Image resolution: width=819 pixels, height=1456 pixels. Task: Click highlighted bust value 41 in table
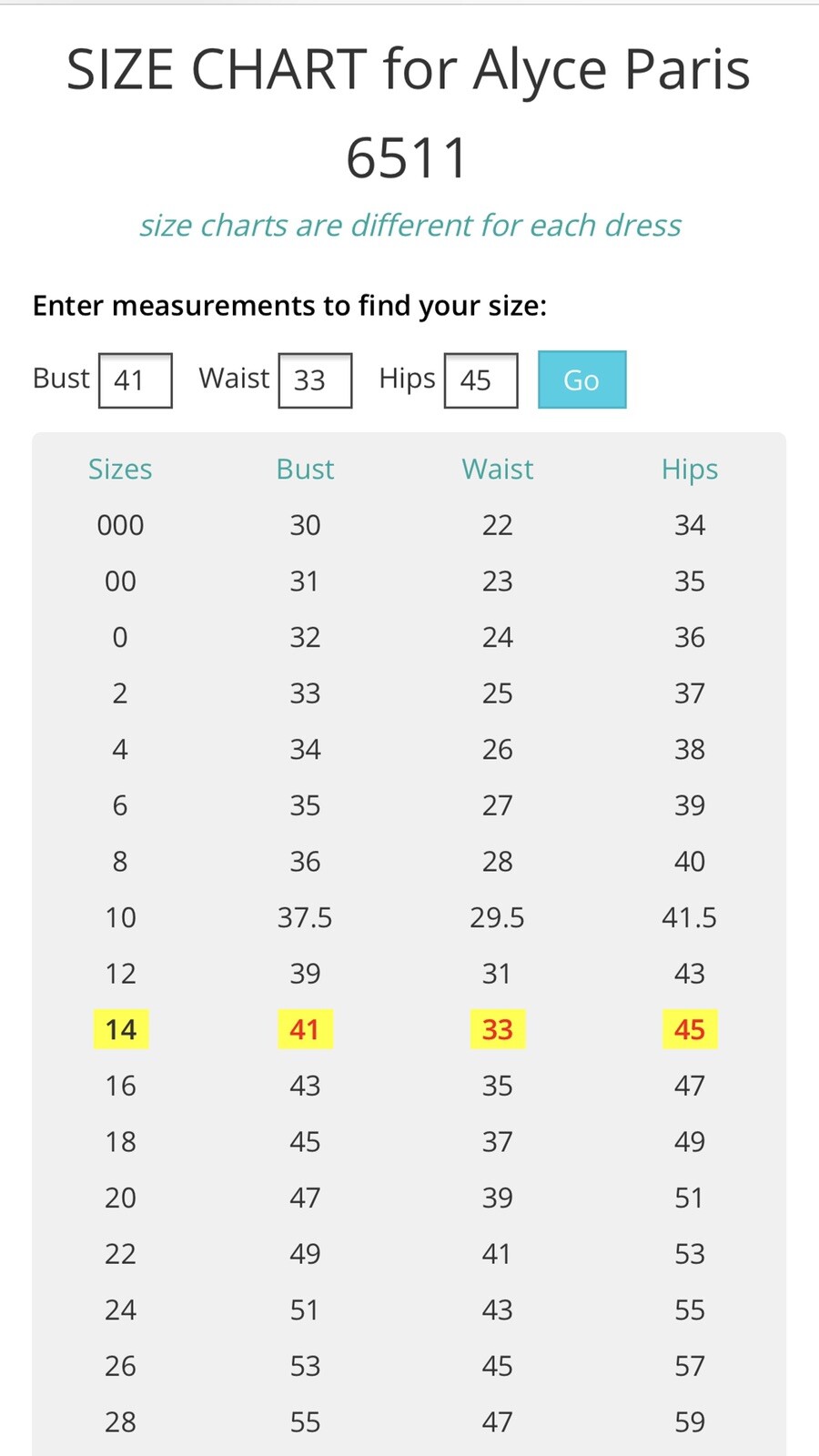tap(305, 1029)
